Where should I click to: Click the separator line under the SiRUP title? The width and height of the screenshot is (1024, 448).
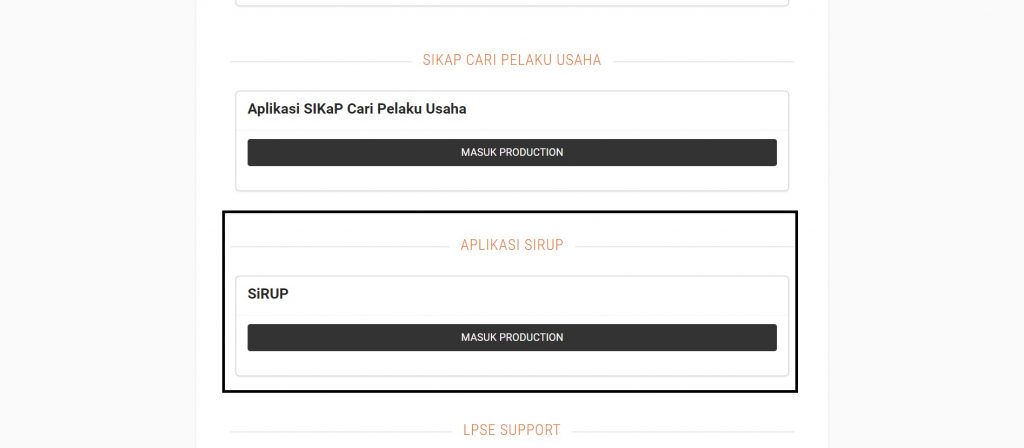coord(512,315)
